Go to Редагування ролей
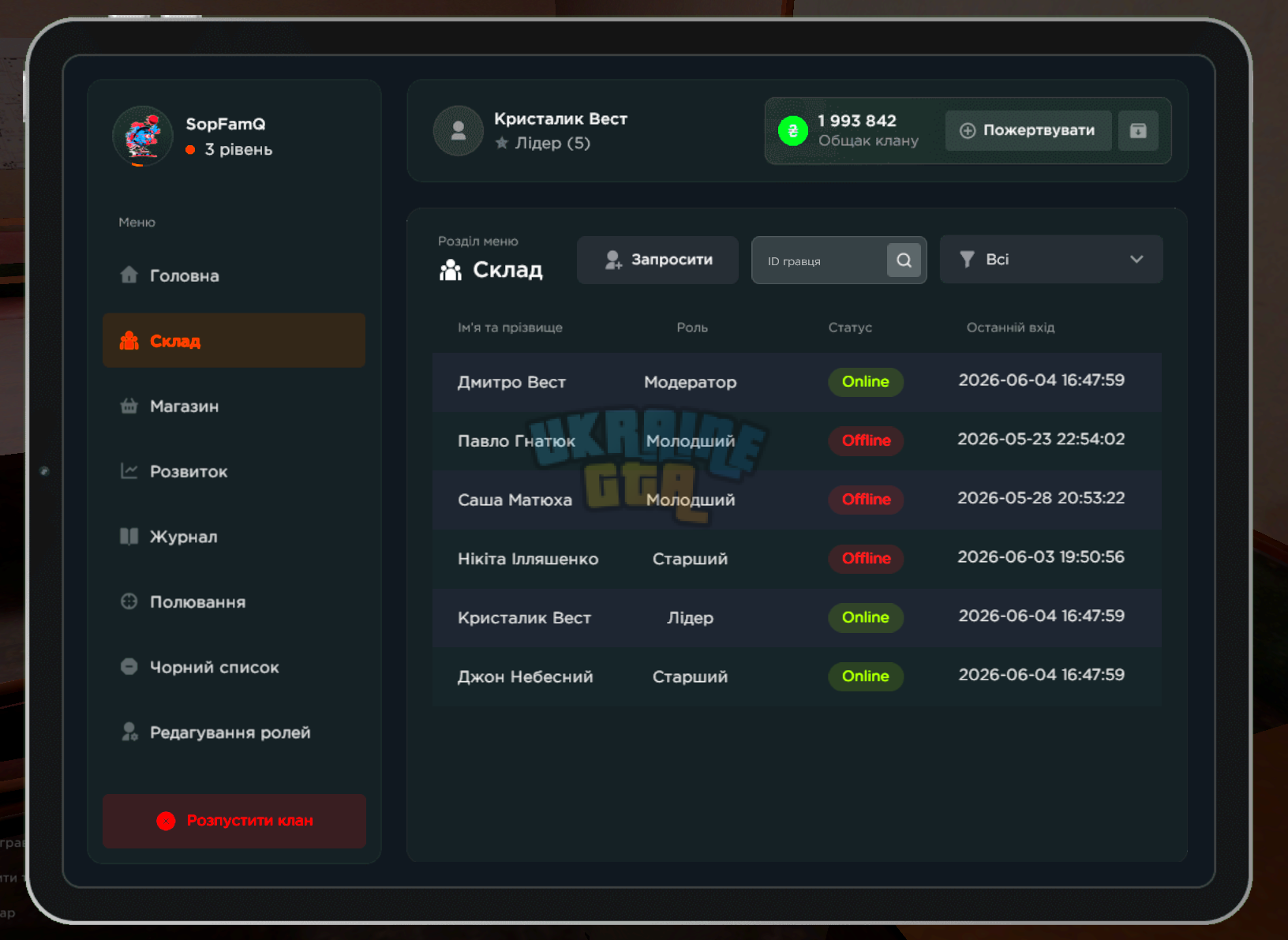Screen dimensions: 1288x940 234,732
